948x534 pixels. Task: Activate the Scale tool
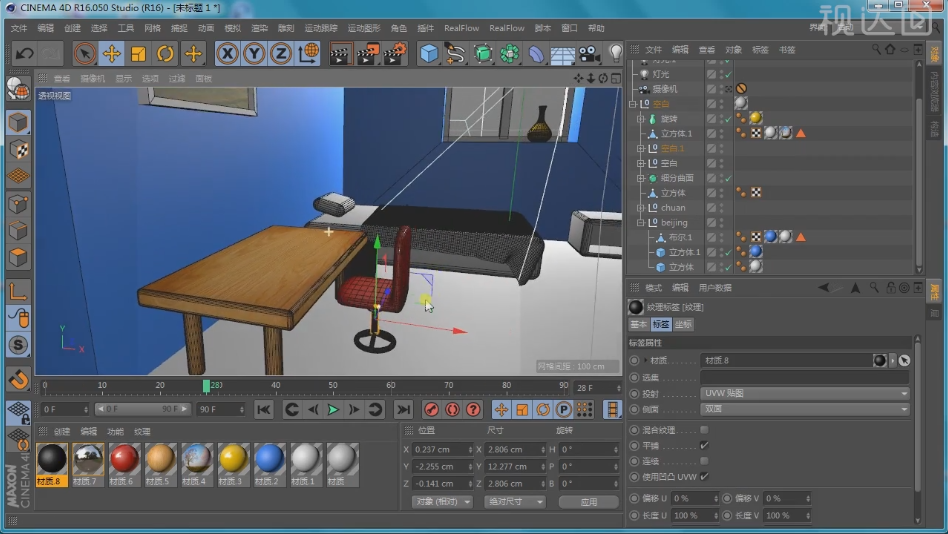click(x=138, y=54)
